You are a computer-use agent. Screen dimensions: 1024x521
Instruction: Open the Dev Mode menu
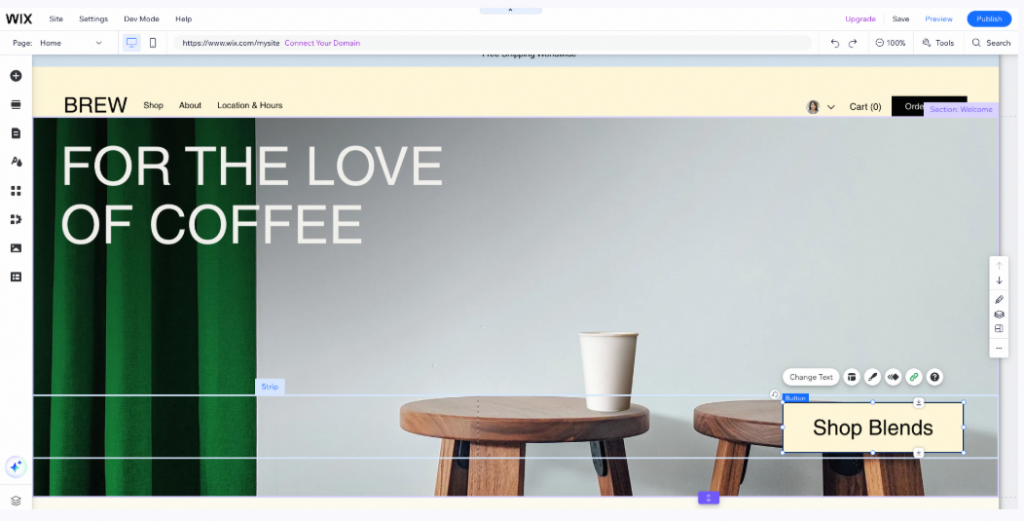(141, 19)
